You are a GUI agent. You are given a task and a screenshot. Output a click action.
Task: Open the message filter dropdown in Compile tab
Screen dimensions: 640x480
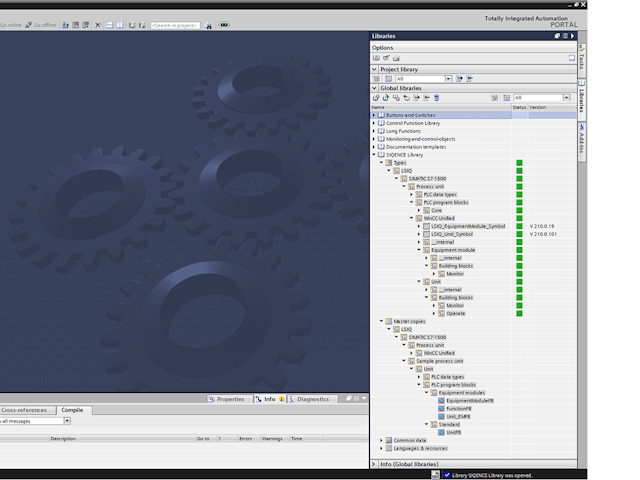pos(67,421)
